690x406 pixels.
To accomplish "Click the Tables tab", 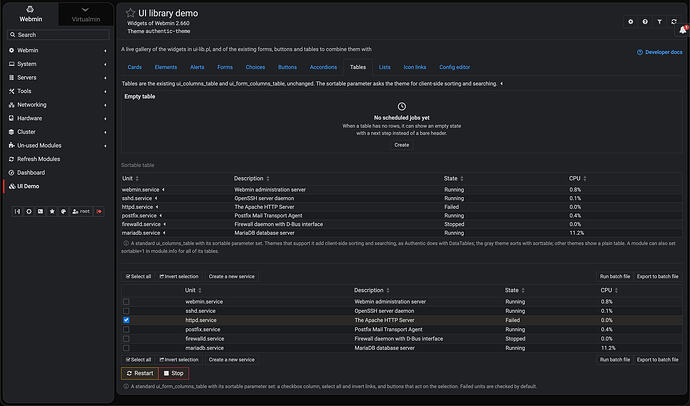I will [x=358, y=67].
